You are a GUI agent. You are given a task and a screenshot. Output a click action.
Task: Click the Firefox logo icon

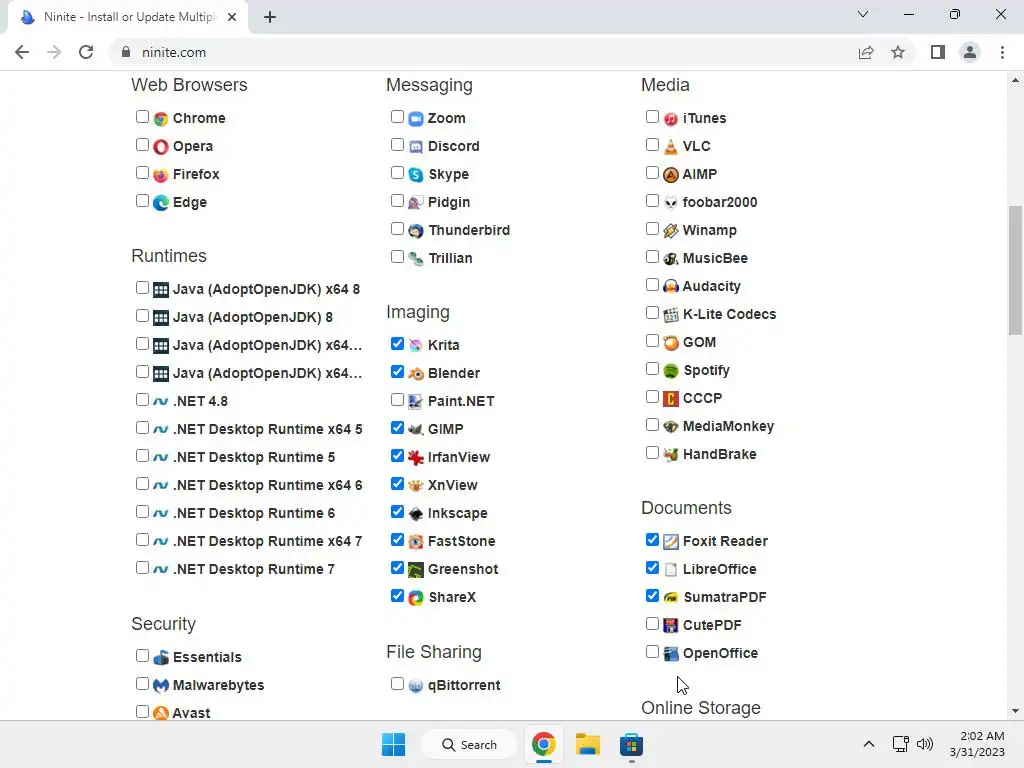[x=161, y=175]
